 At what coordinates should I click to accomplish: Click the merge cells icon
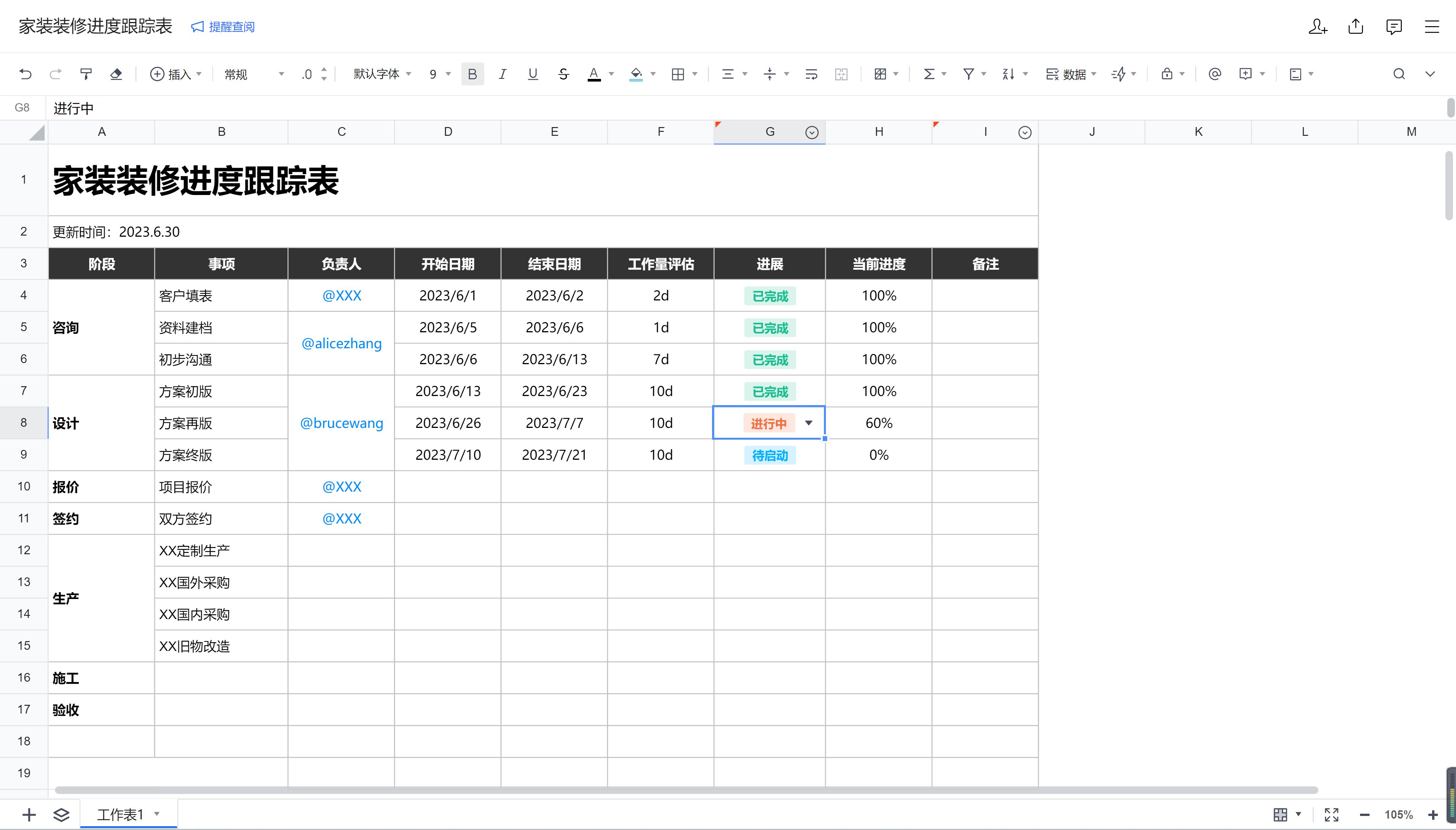841,74
